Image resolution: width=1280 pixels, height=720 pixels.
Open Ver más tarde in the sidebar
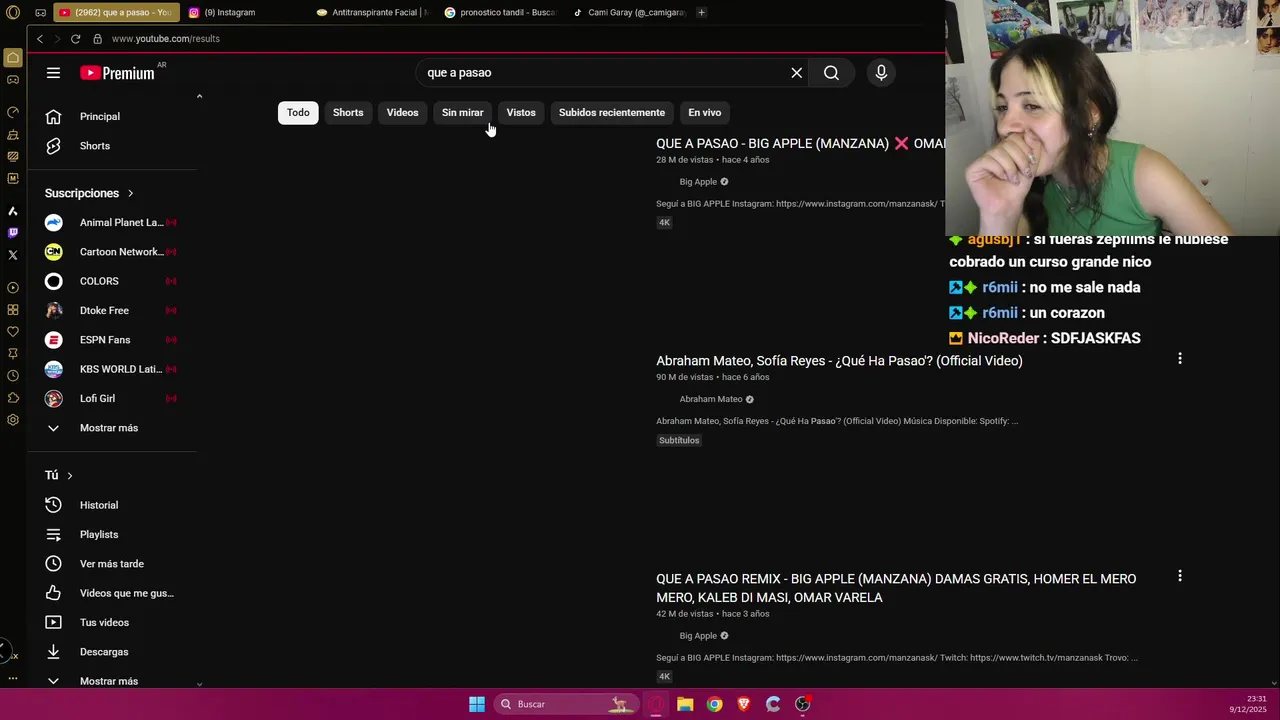point(110,564)
